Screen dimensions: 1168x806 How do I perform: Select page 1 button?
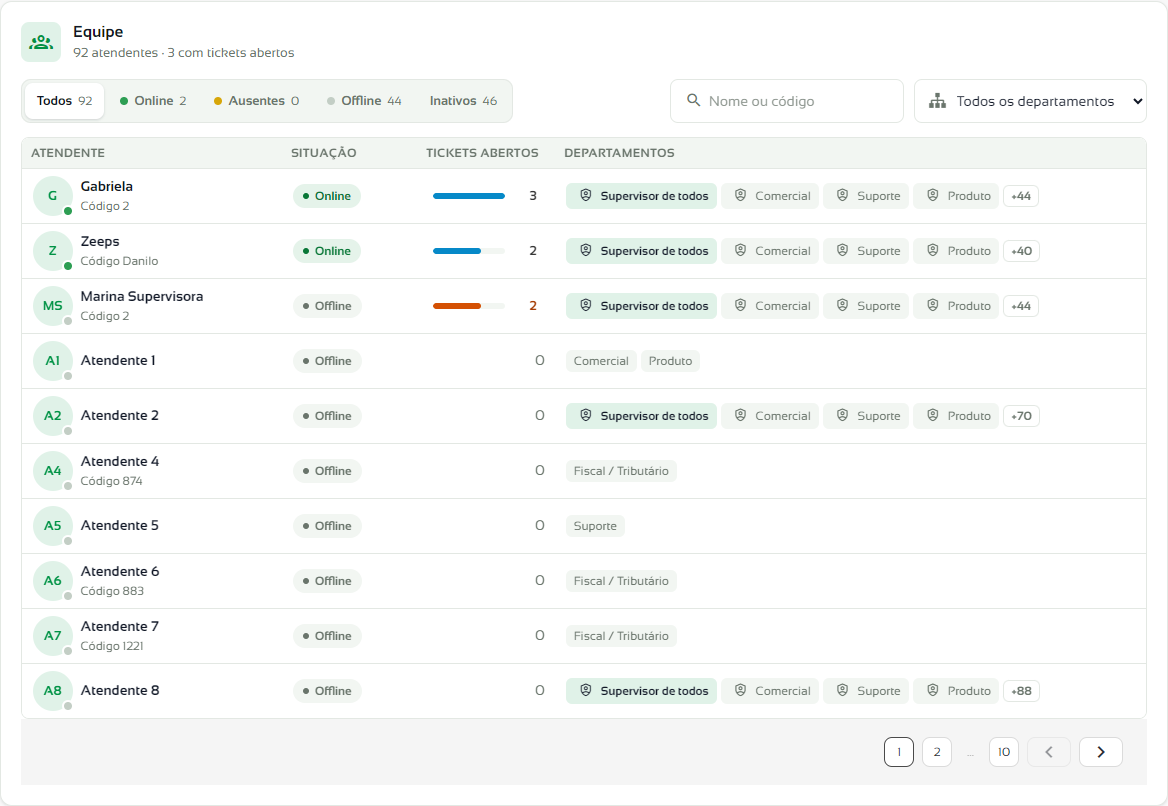[898, 752]
